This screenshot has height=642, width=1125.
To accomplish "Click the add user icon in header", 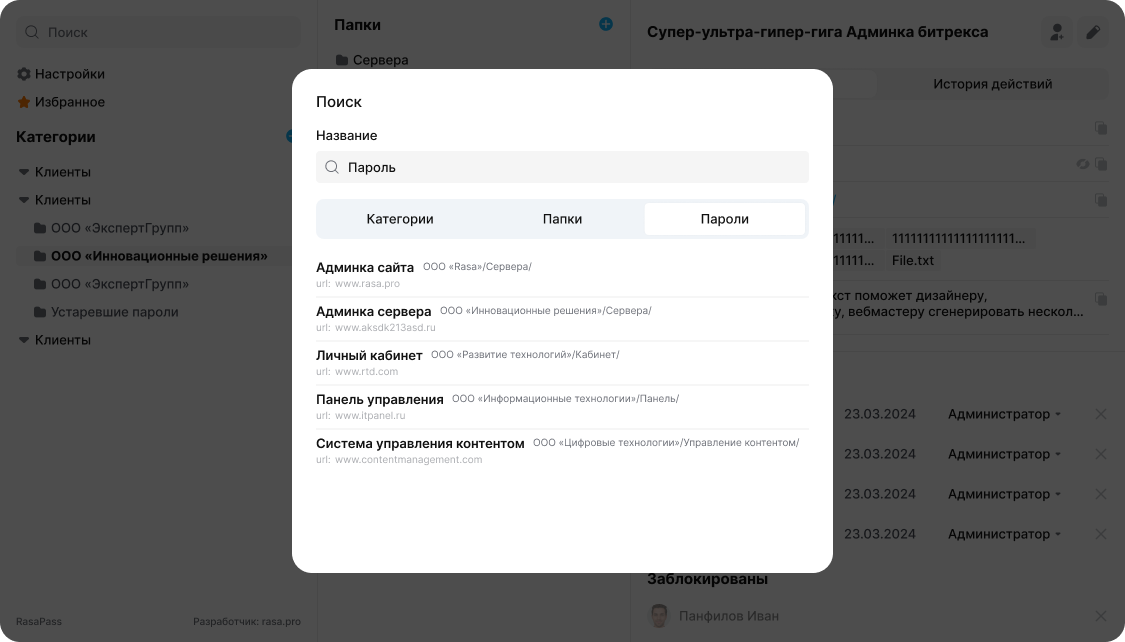I will coord(1057,32).
